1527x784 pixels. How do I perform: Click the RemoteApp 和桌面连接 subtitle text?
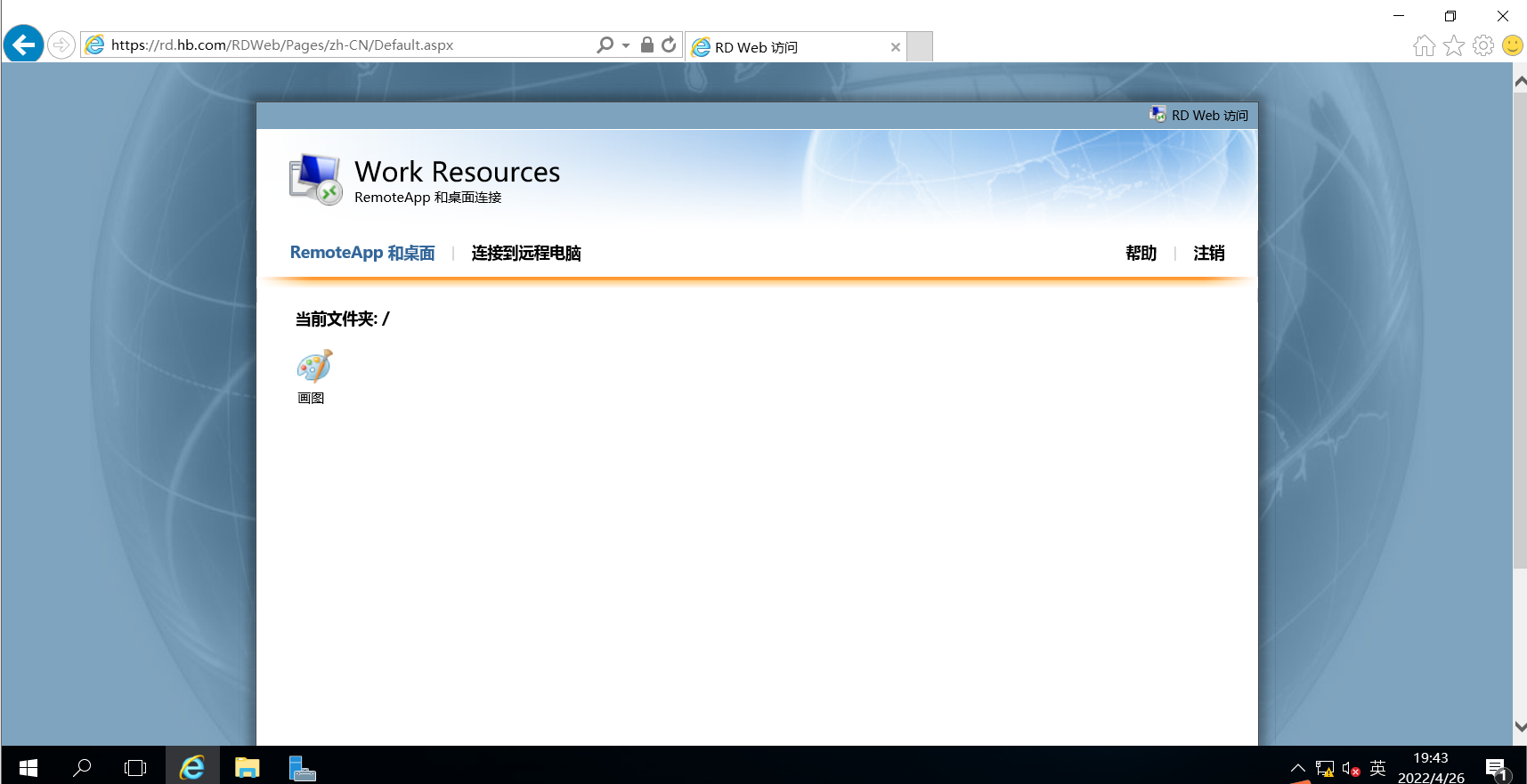[428, 198]
